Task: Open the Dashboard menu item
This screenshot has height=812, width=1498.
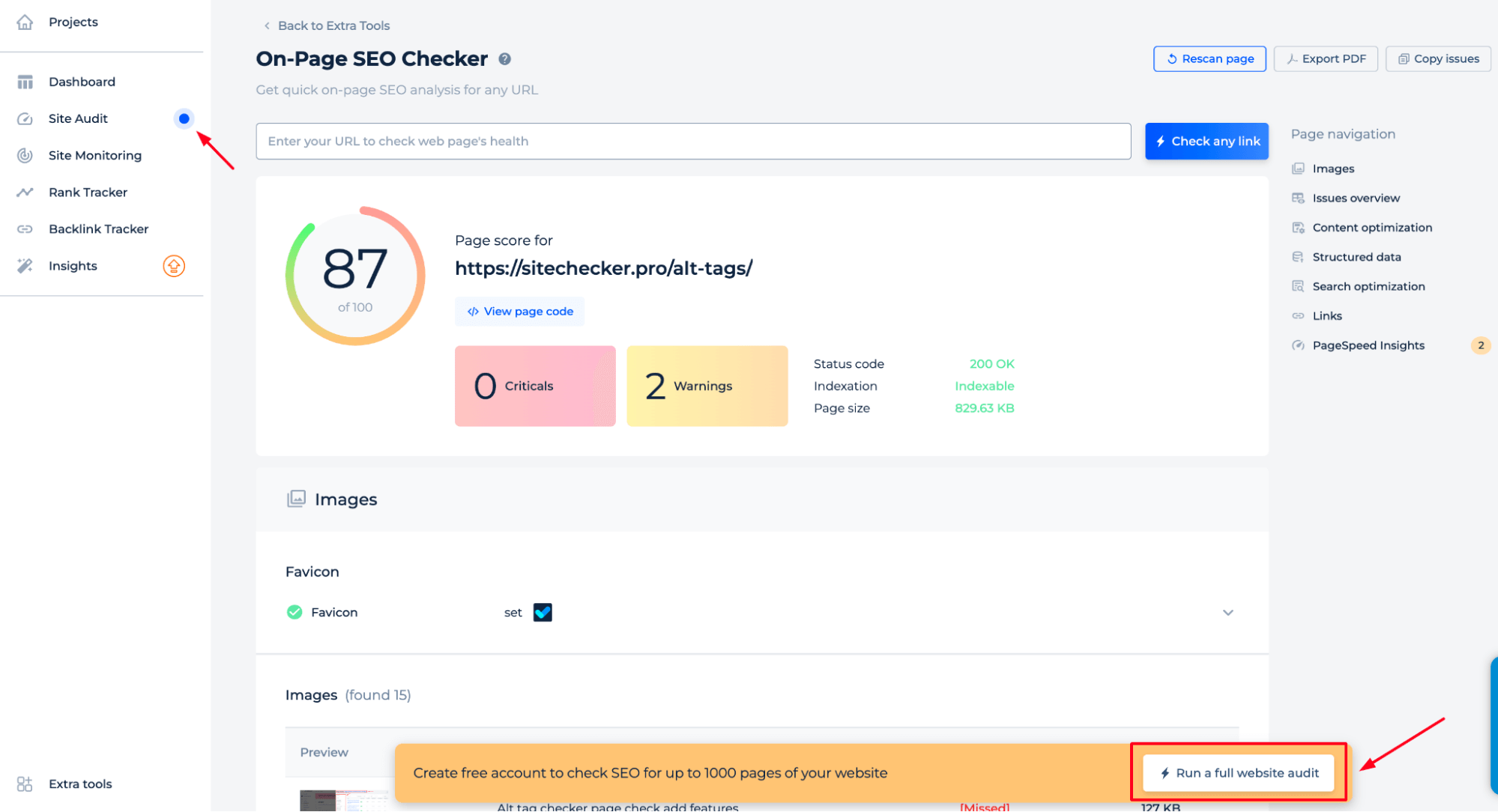Action: pos(82,81)
